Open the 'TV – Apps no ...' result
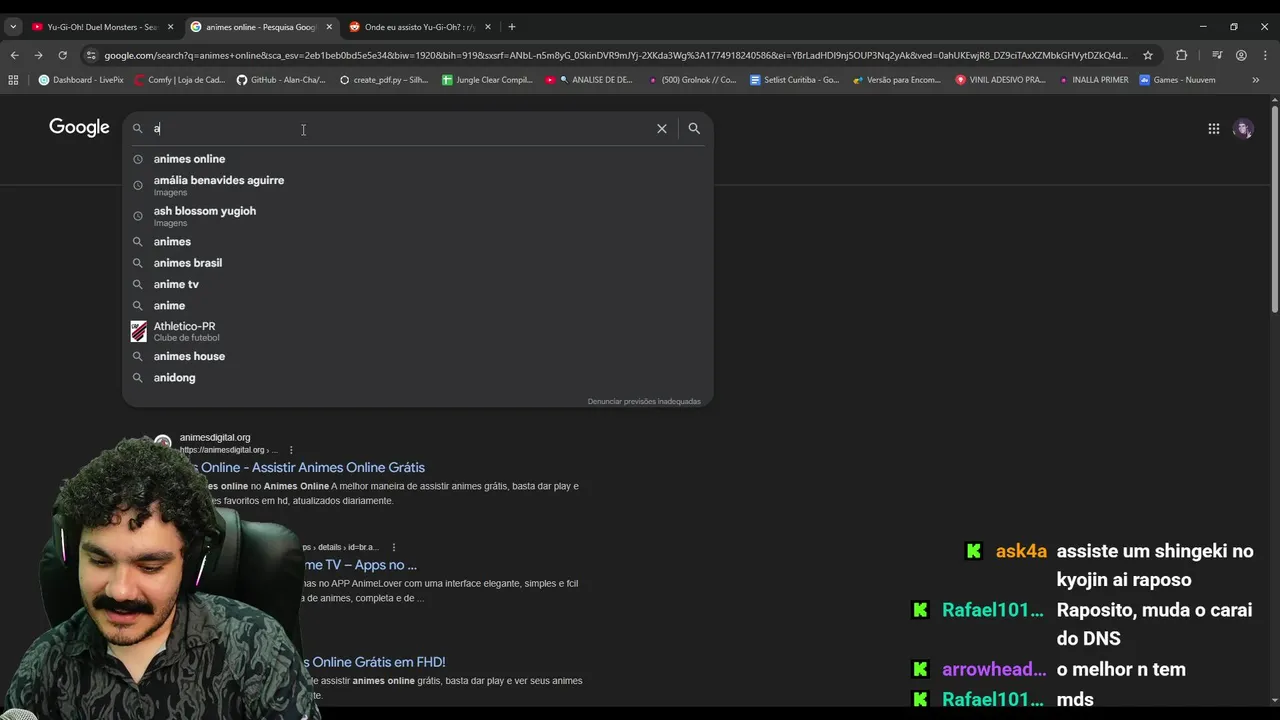This screenshot has width=1280, height=720. [360, 565]
